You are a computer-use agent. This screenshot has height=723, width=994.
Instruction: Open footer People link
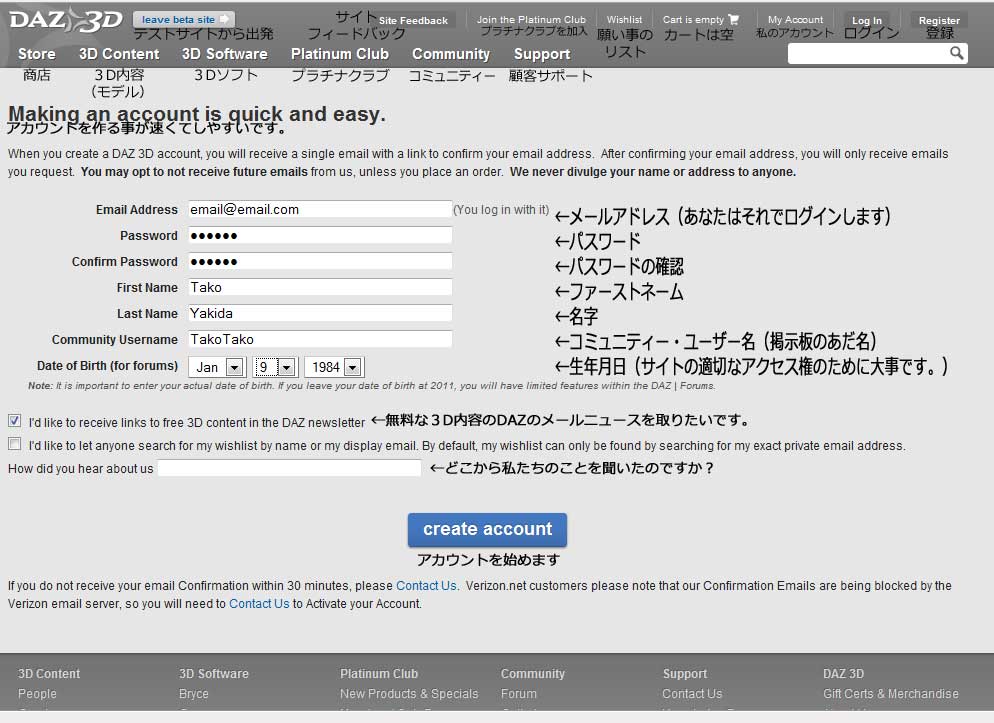pos(37,694)
